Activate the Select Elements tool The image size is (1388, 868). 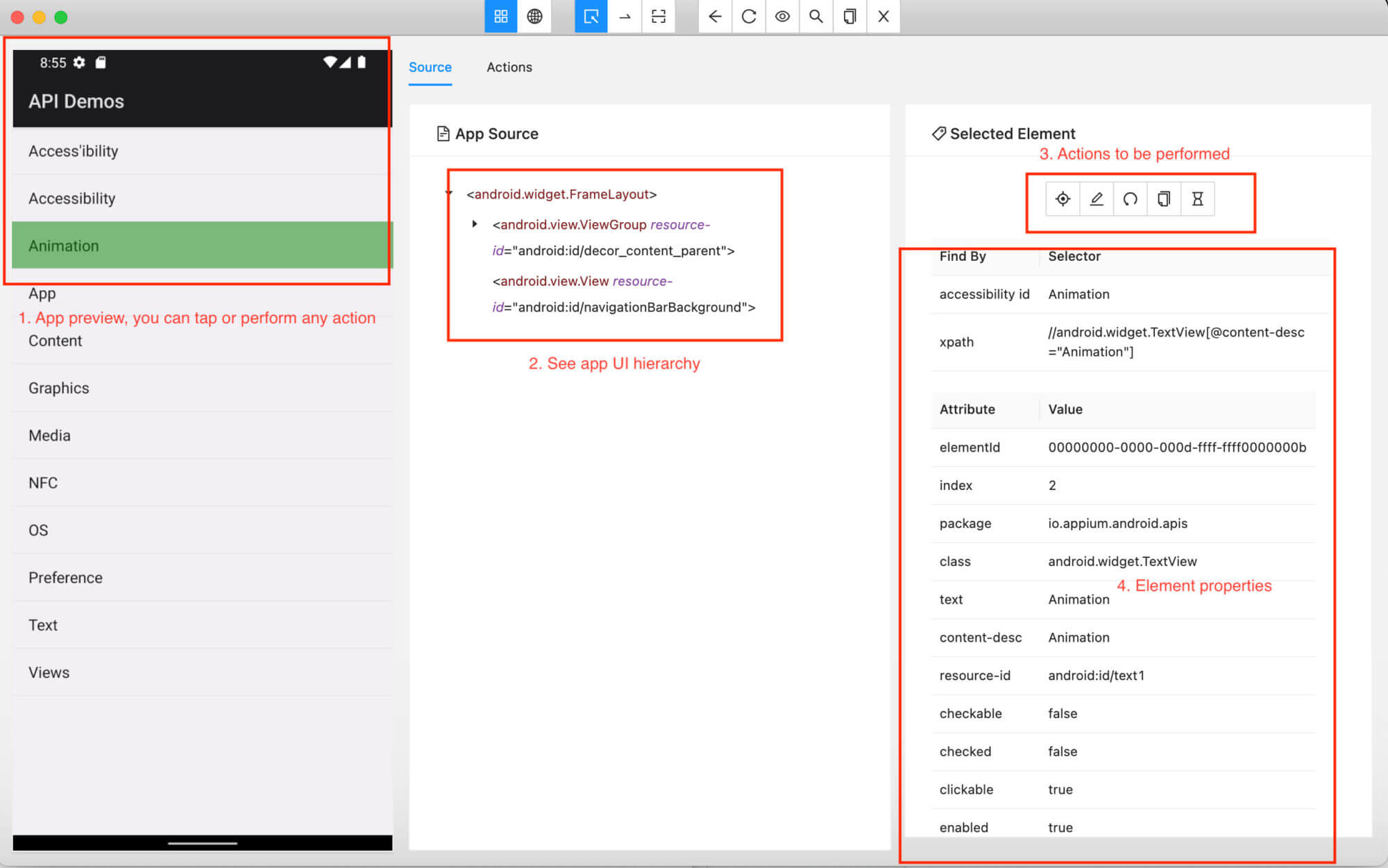tap(590, 16)
